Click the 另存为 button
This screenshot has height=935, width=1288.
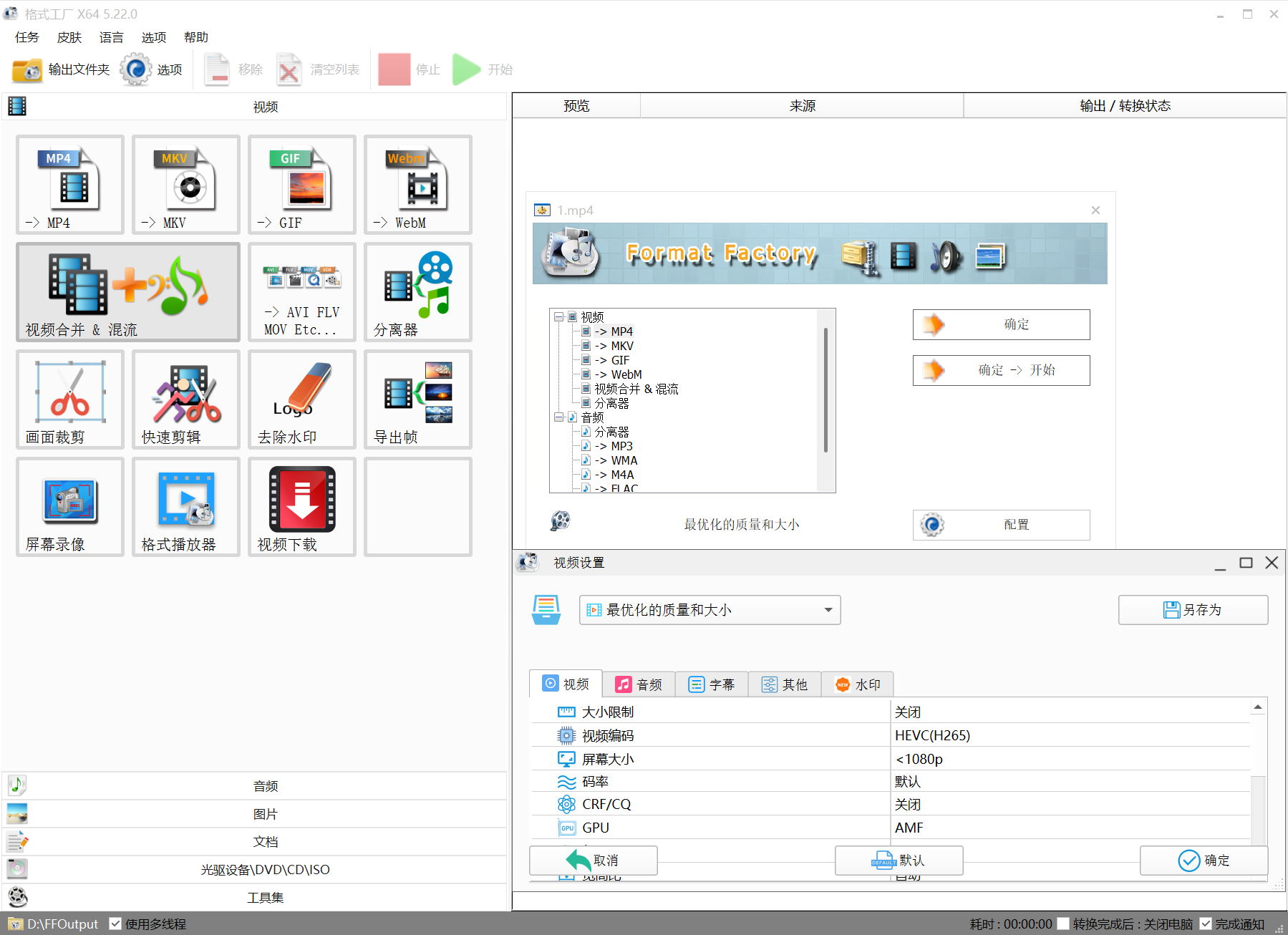click(1193, 610)
